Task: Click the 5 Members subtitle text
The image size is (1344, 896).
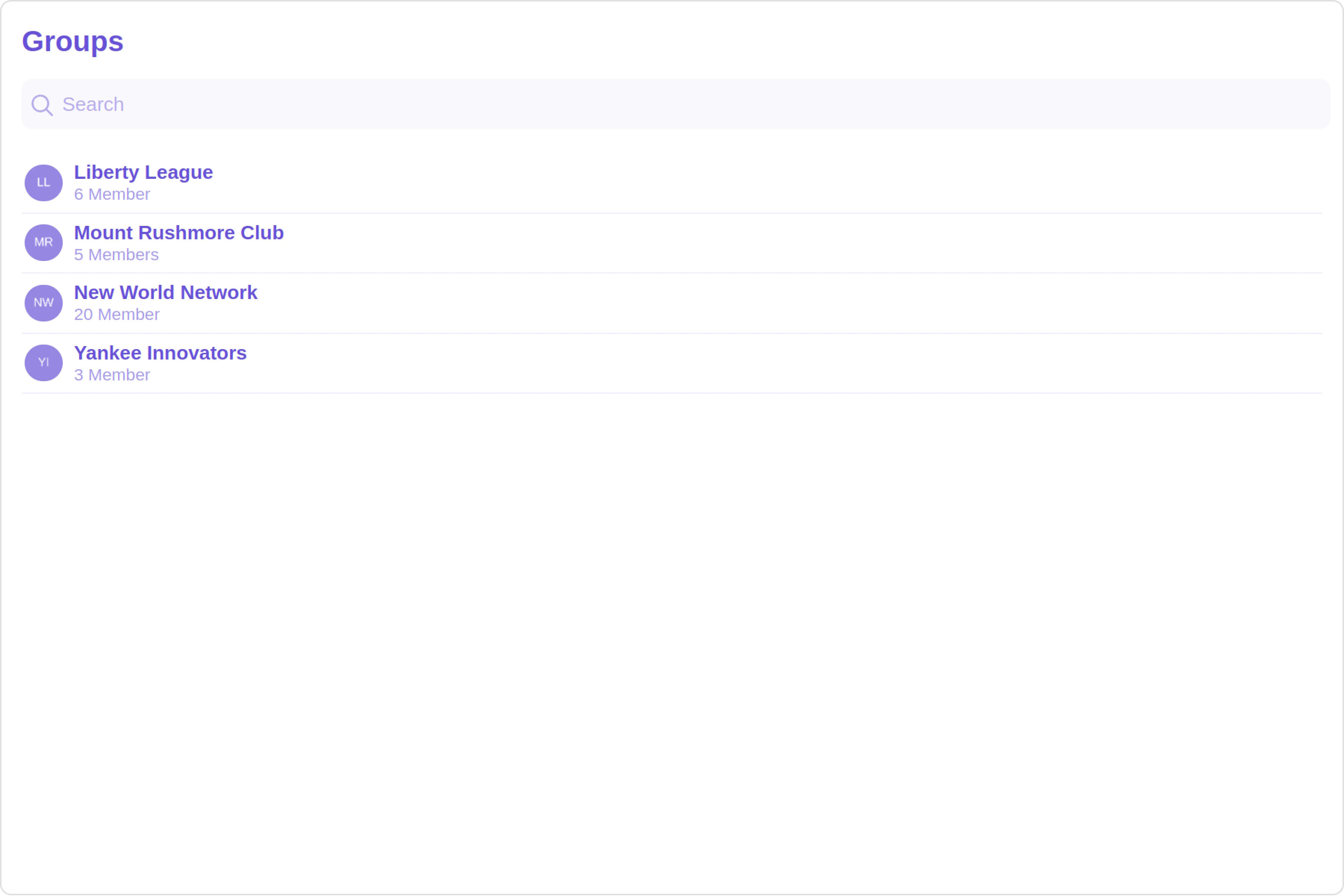Action: (x=116, y=255)
